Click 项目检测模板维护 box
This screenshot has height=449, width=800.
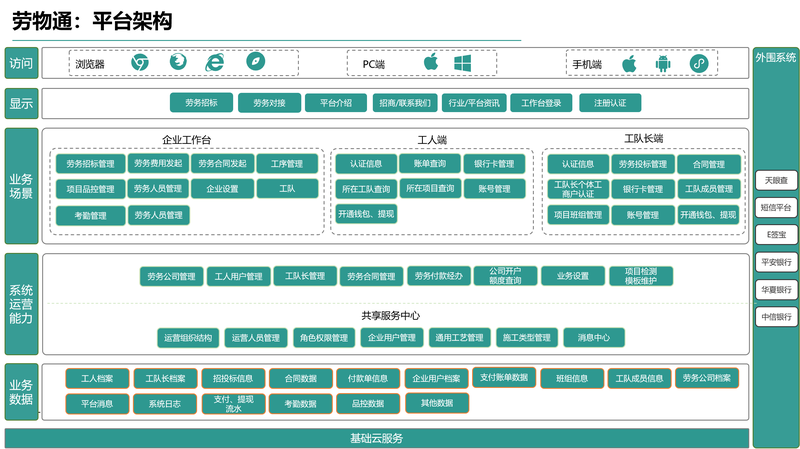641,276
